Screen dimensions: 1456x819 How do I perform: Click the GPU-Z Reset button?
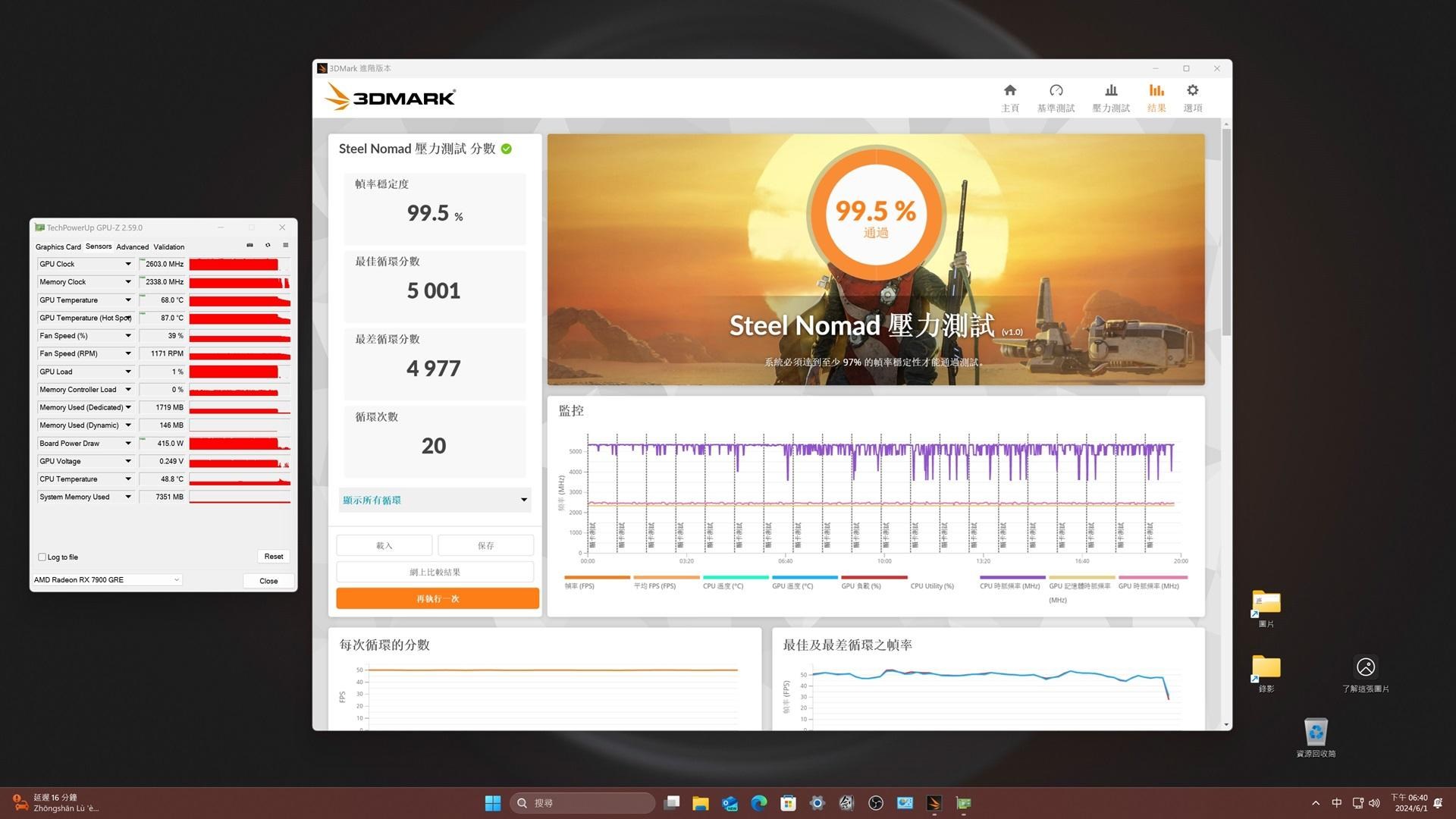[x=273, y=556]
